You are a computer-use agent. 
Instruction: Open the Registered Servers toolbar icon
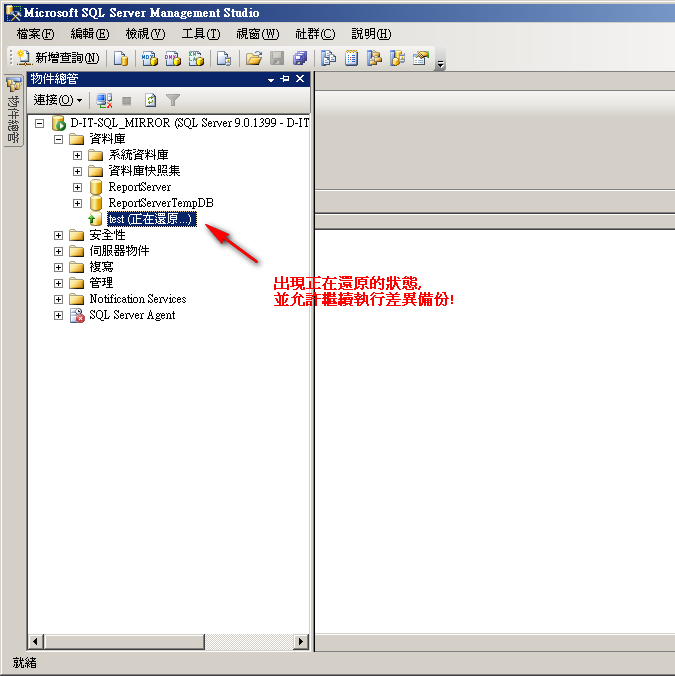328,58
